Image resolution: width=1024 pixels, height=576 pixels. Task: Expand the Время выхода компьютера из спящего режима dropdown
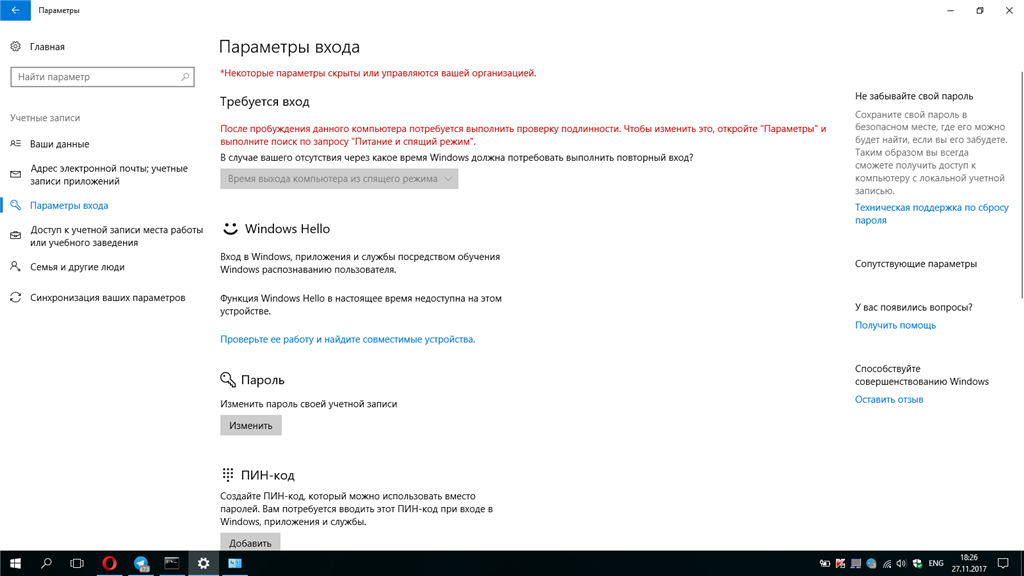(x=339, y=178)
